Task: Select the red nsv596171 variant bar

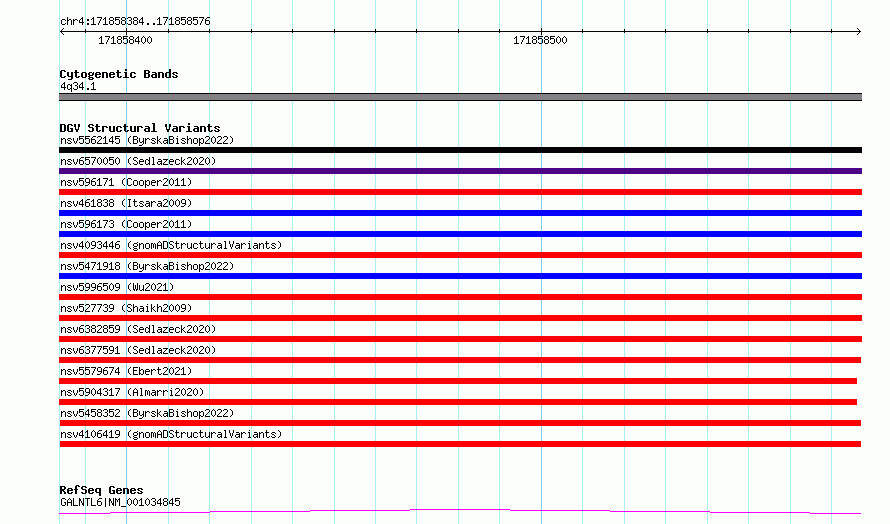Action: [460, 192]
